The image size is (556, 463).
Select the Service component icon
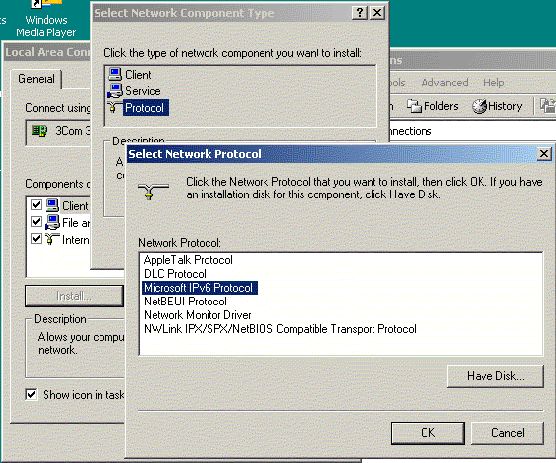115,91
